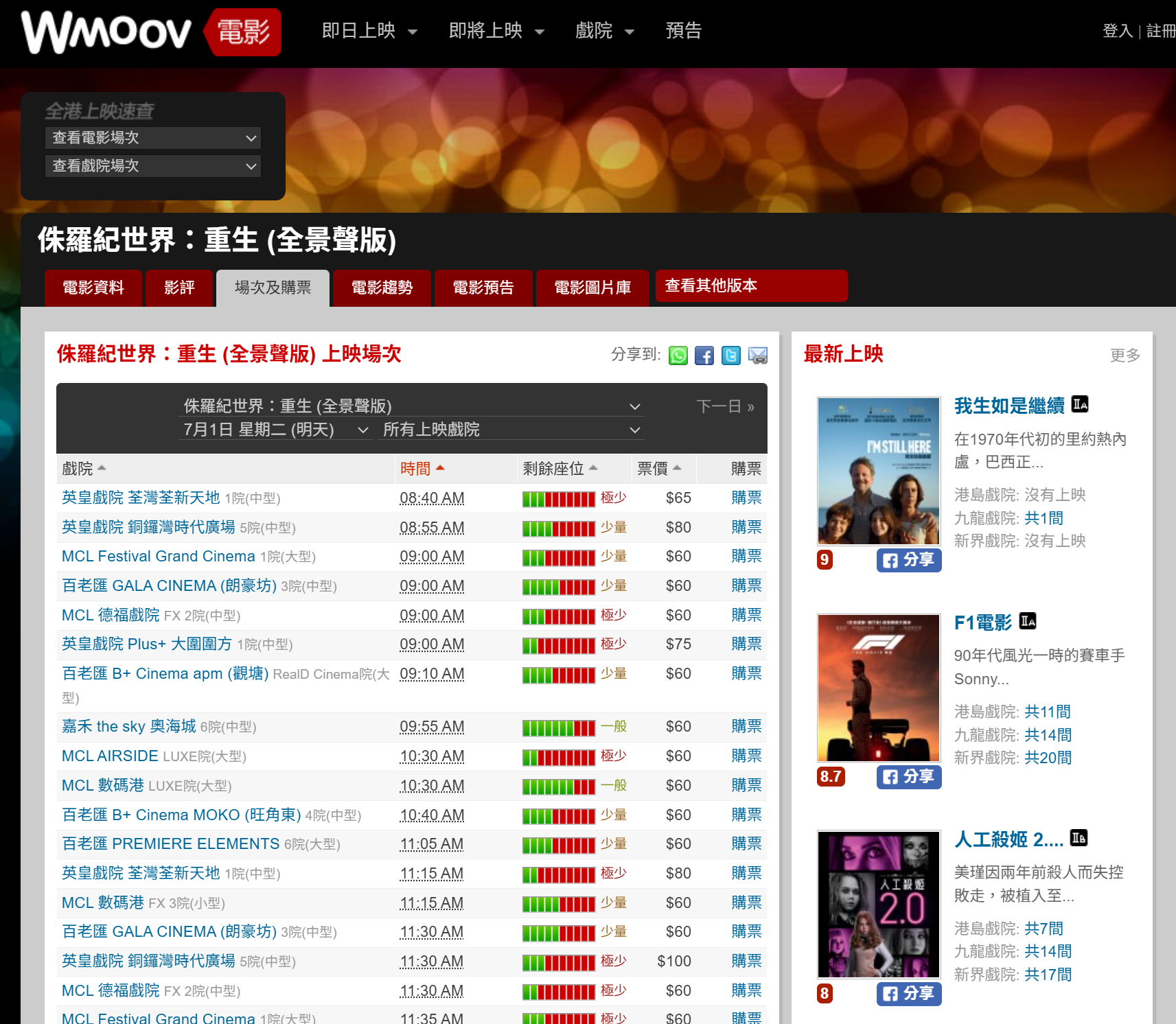Open movie selector 侏羅紀世界：重生 (全景聲版) dropdown
1176x1024 pixels.
point(411,406)
